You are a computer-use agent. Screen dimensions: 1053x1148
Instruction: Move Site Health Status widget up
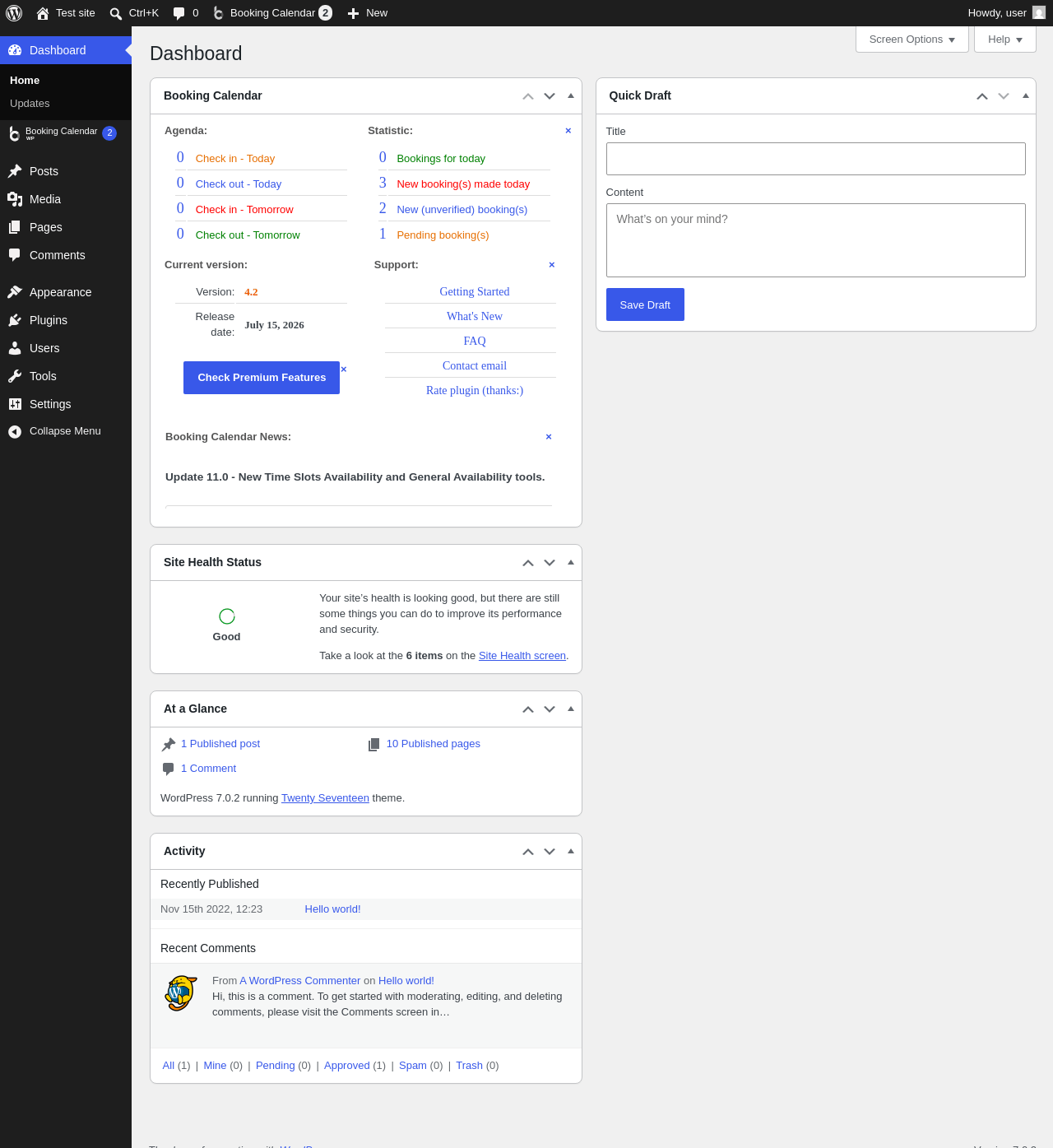(528, 563)
